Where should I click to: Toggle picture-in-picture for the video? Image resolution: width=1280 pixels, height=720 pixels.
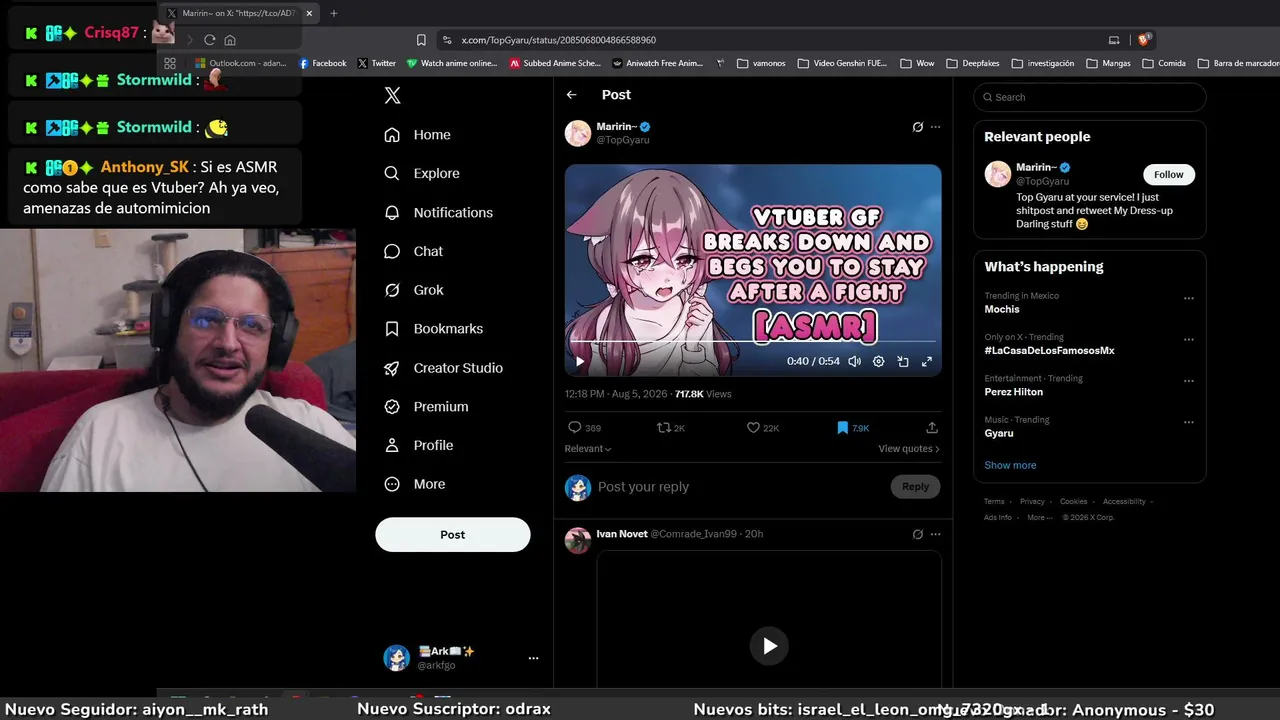(903, 362)
